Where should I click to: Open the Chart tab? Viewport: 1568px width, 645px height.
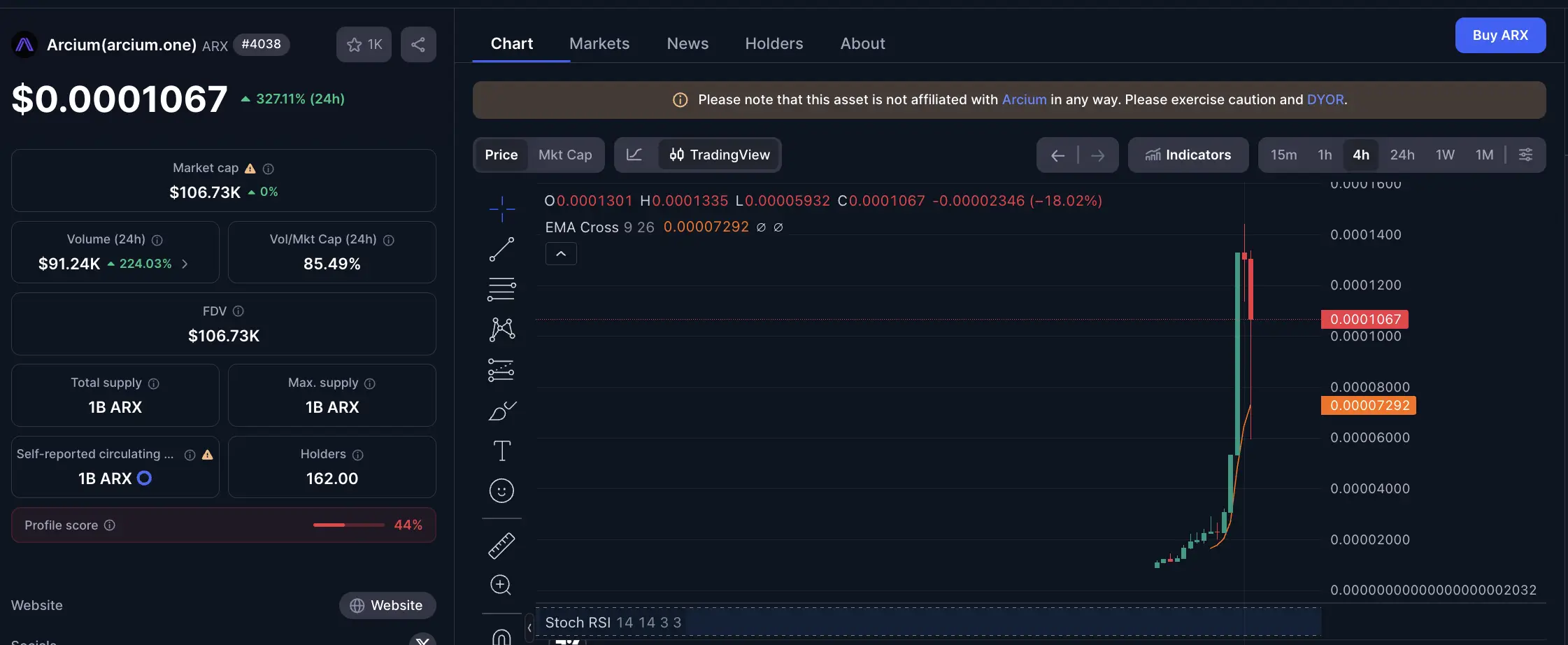coord(512,43)
